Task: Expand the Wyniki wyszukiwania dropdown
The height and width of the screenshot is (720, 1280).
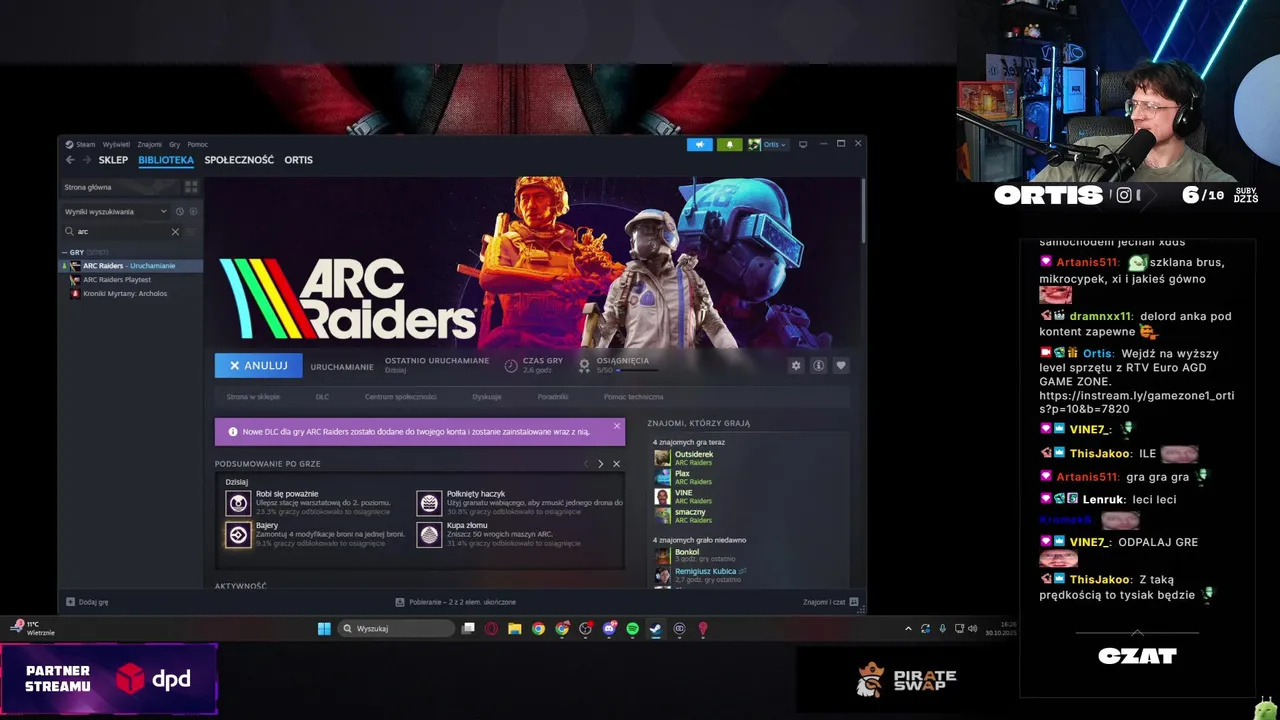Action: tap(116, 212)
